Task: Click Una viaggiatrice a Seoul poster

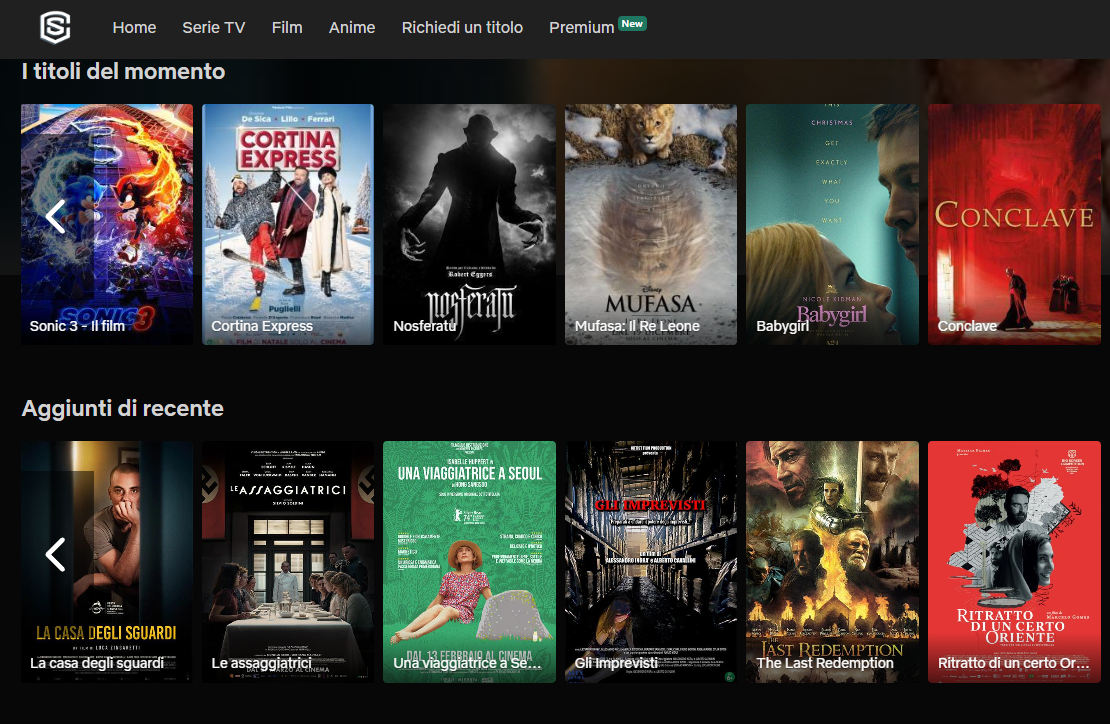Action: point(469,561)
